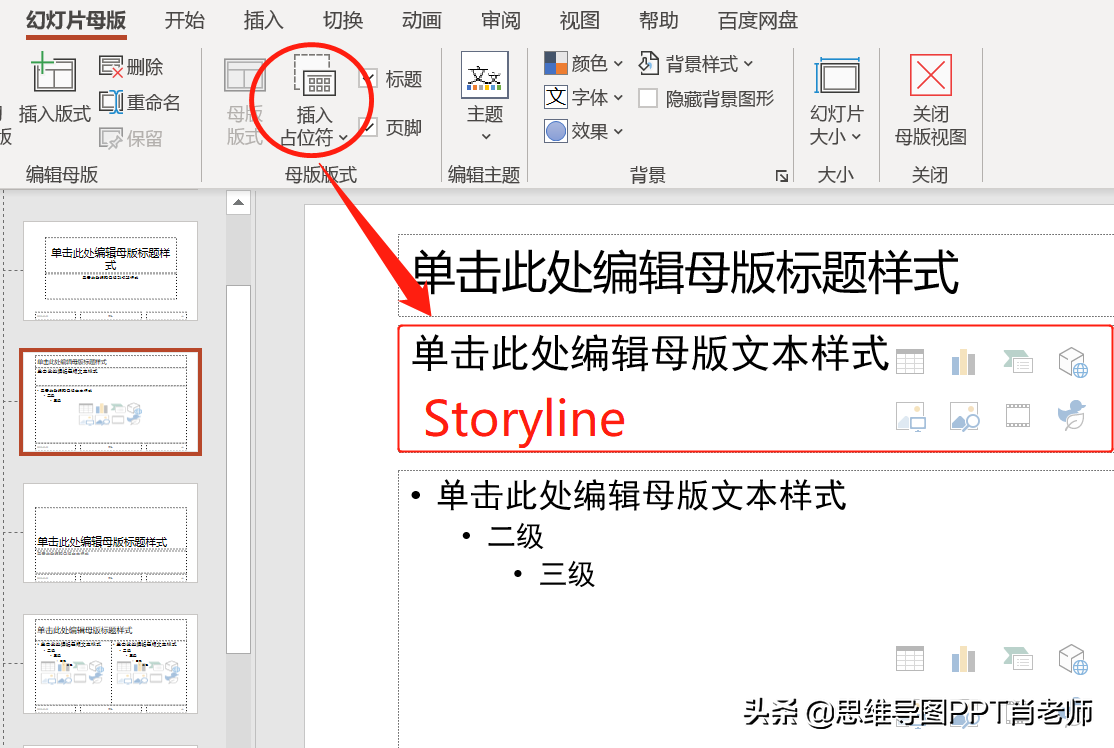This screenshot has width=1114, height=748.
Task: Click the Insert Placeholder (插入占位符) icon
Action: [313, 75]
